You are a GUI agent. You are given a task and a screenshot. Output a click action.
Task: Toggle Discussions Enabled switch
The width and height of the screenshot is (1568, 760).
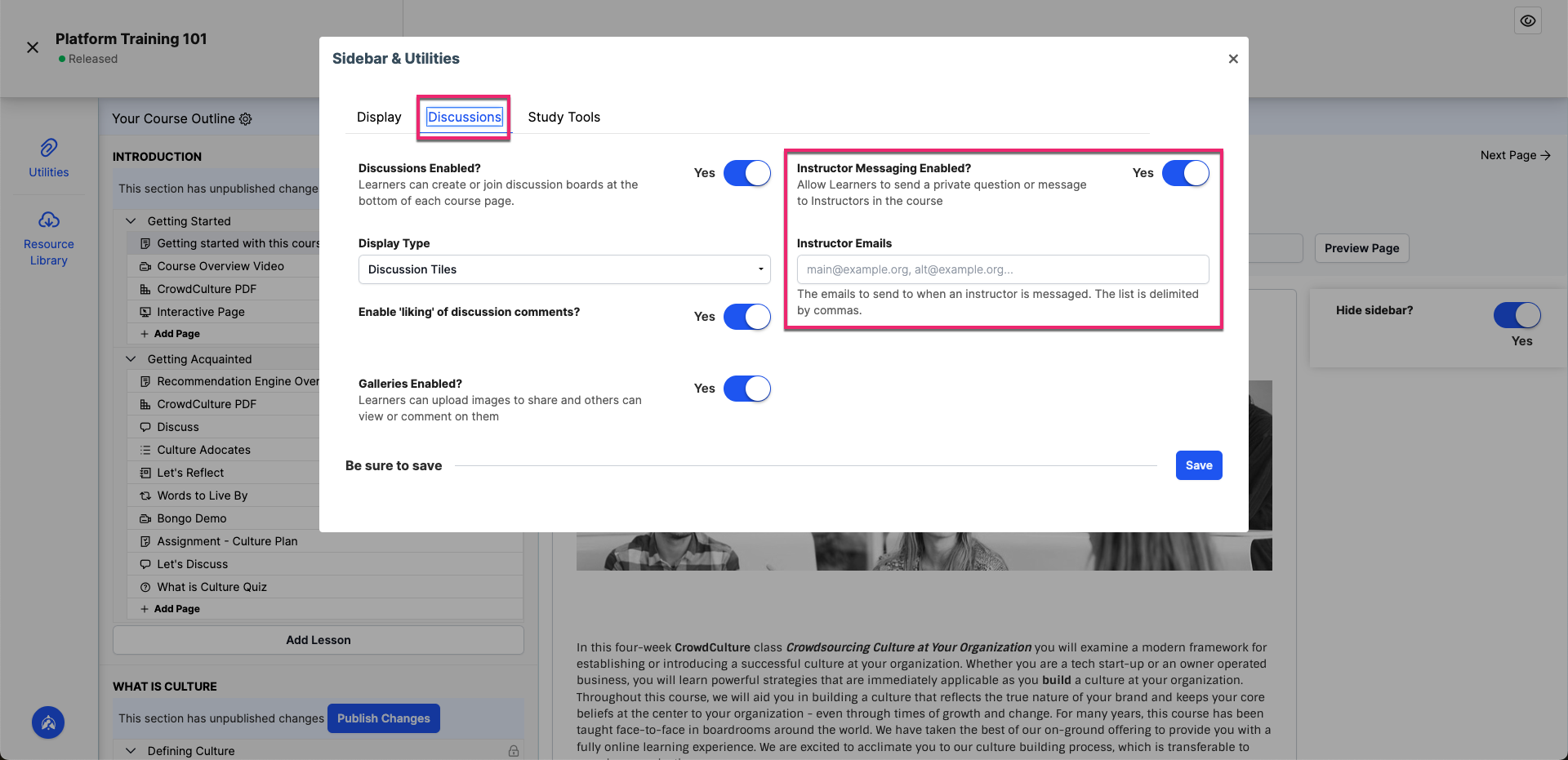point(747,173)
